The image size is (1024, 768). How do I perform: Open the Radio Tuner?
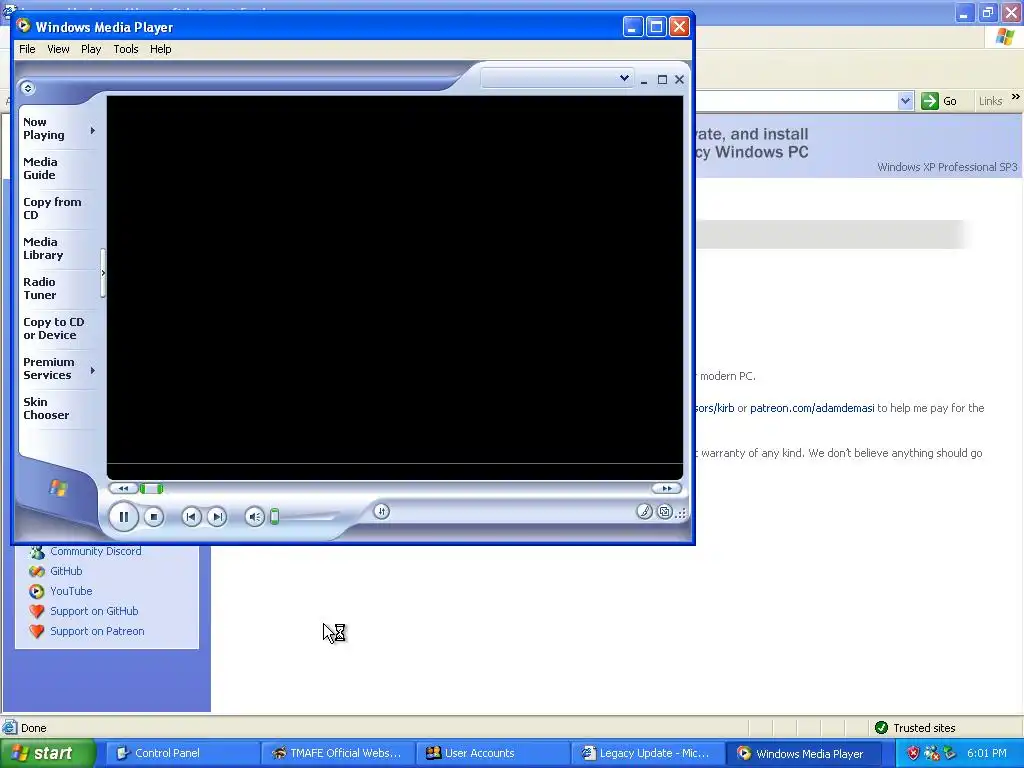point(40,288)
